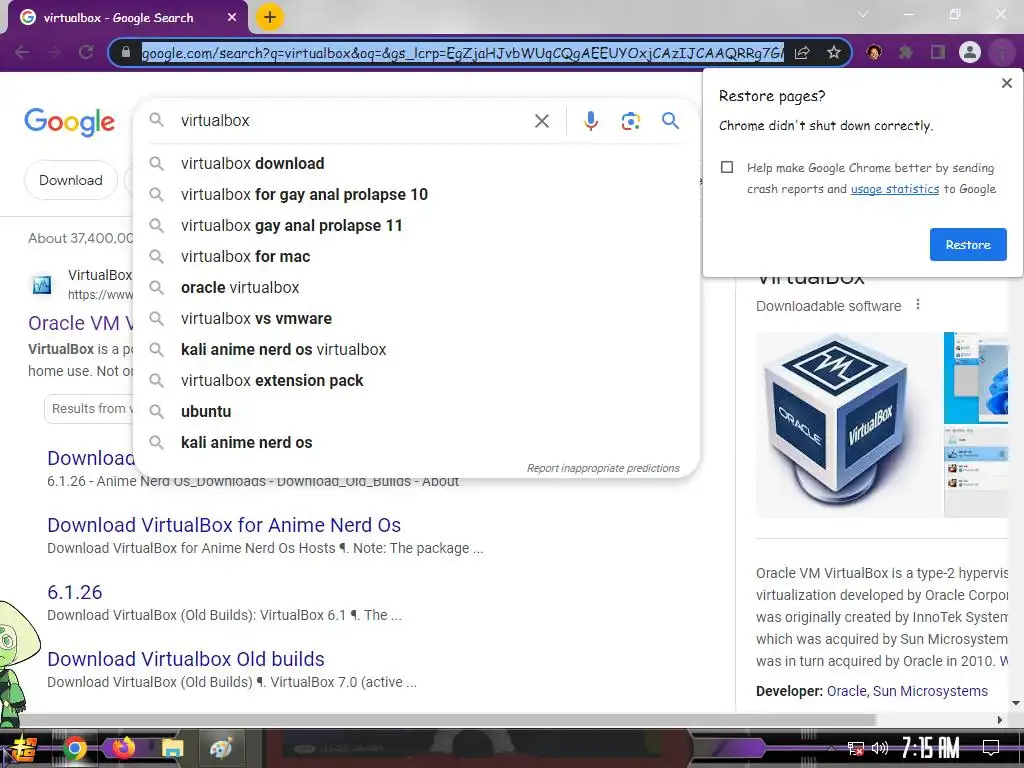Open the tab search dropdown chevron
Screen dimensions: 1024x768
coord(863,14)
